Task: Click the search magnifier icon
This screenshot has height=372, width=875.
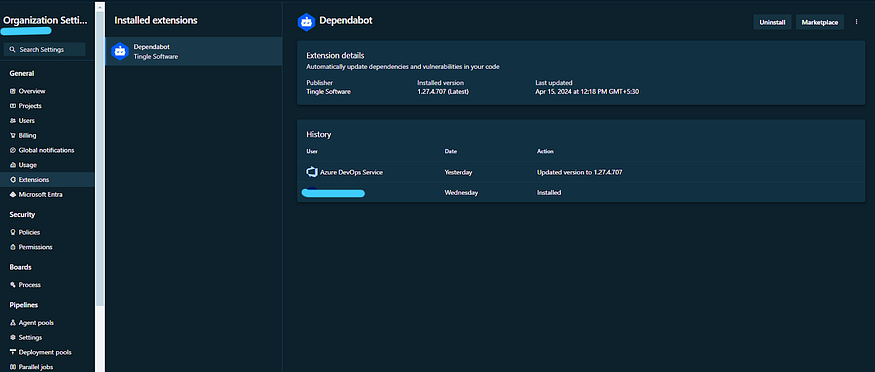Action: pyautogui.click(x=12, y=50)
